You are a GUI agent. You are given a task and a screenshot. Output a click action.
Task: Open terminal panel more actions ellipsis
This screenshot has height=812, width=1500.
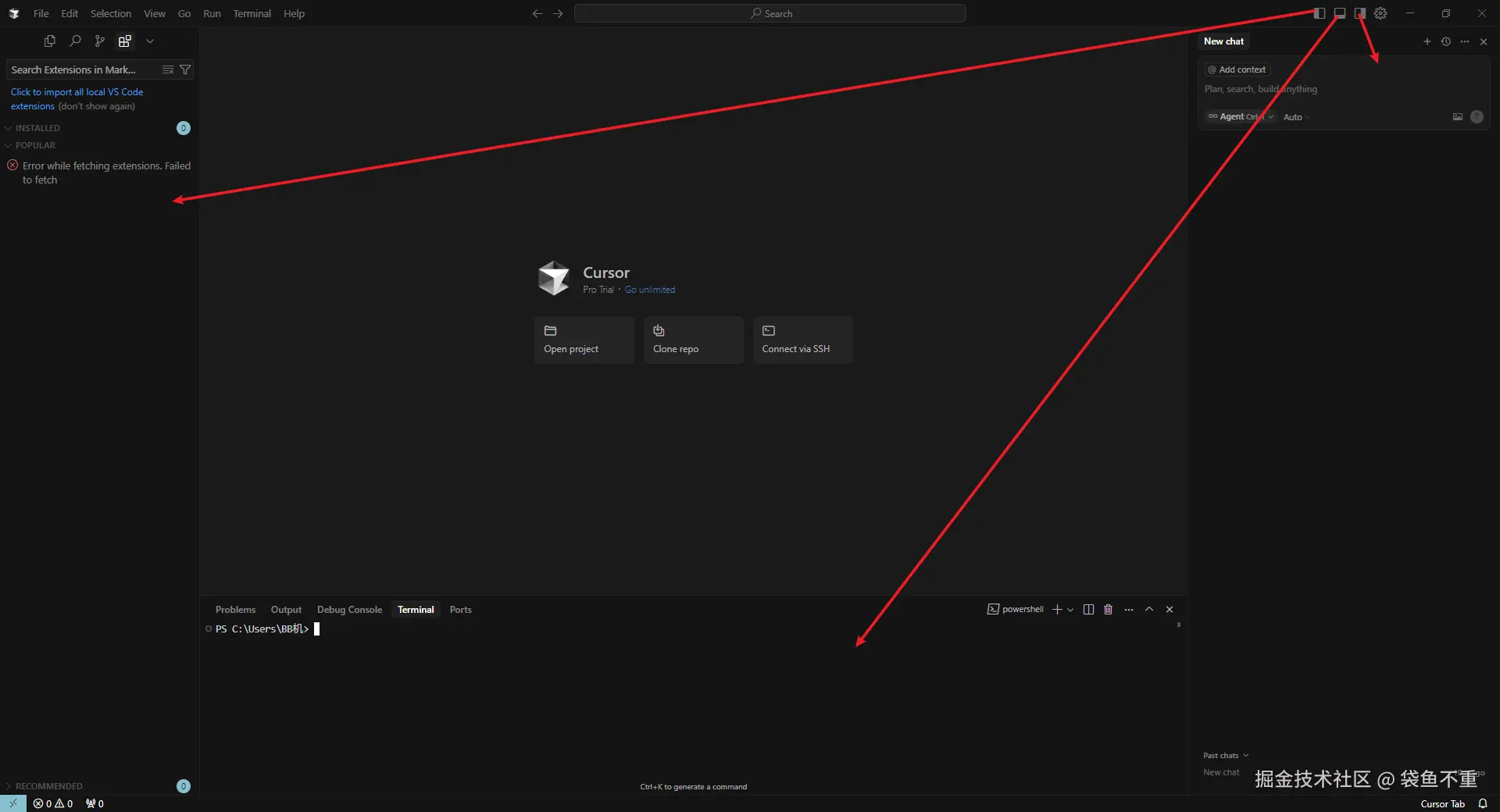coord(1129,609)
